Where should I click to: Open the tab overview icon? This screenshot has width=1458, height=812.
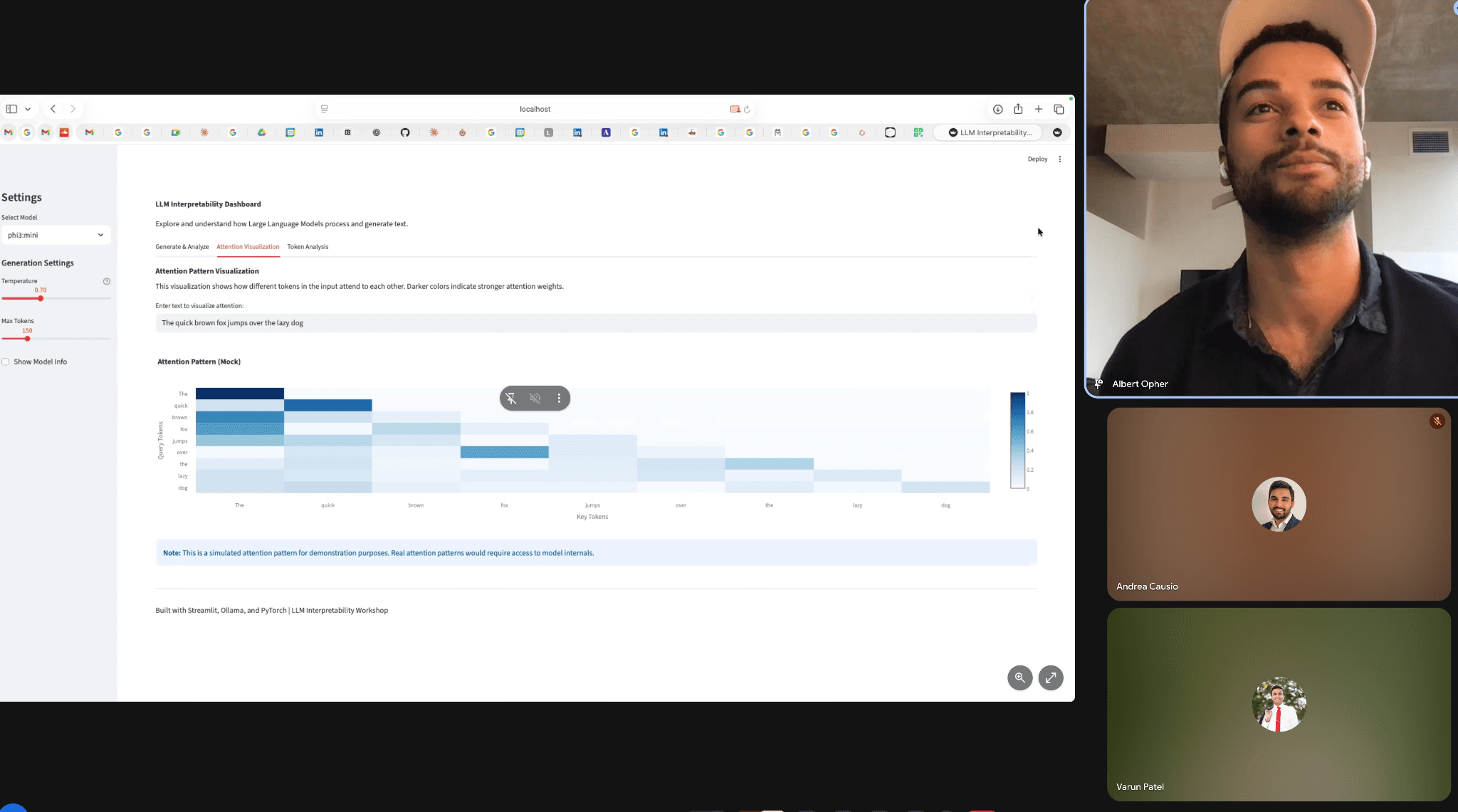tap(1059, 109)
